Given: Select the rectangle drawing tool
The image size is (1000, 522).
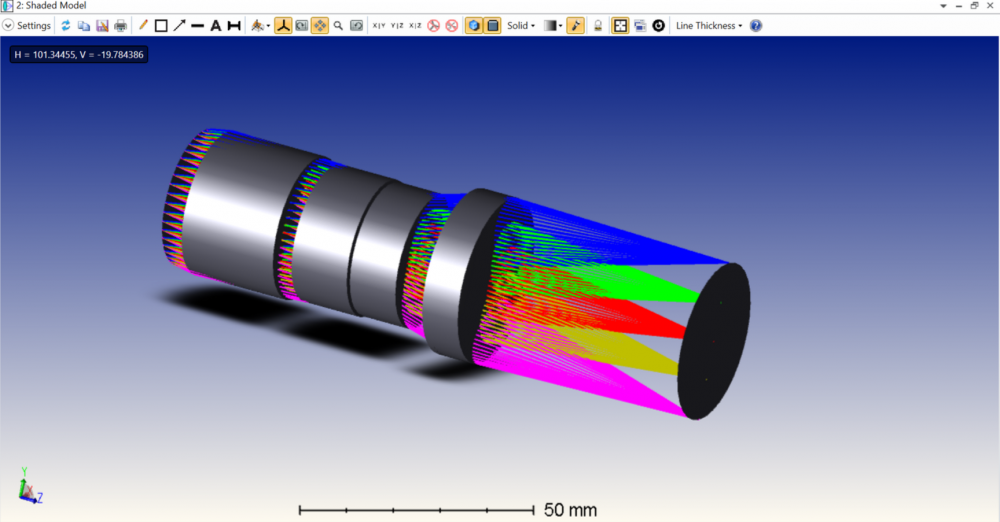Looking at the screenshot, I should pyautogui.click(x=160, y=25).
